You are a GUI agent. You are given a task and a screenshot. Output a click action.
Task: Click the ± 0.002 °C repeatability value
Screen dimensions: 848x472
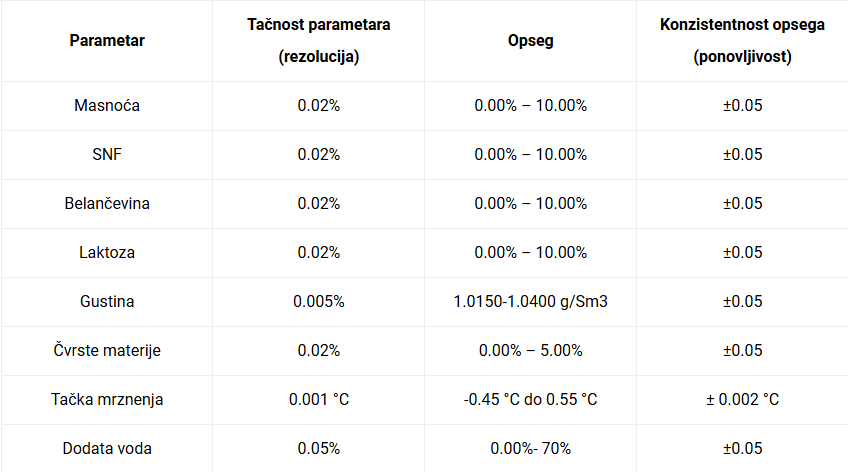(742, 400)
